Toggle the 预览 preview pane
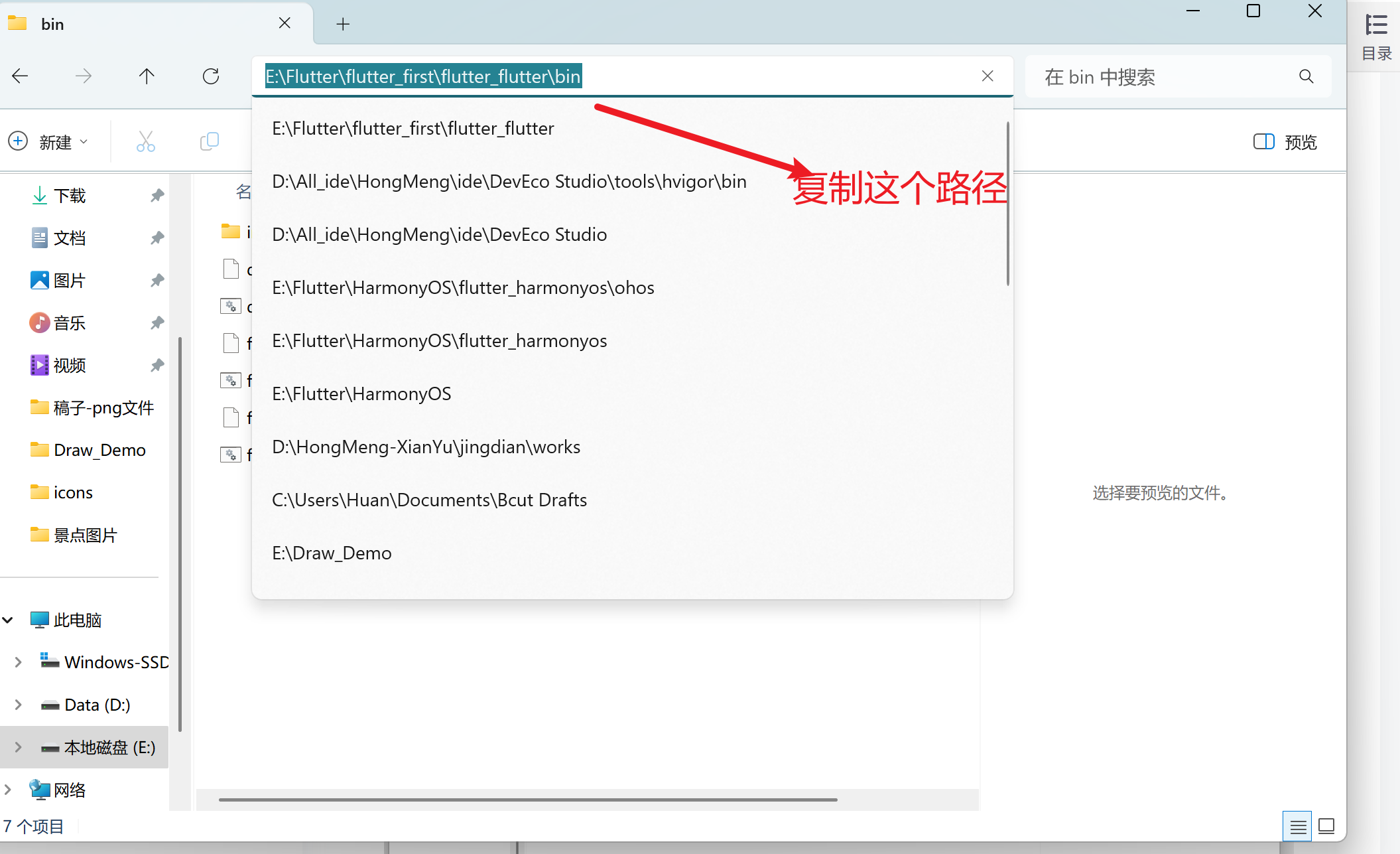1400x854 pixels. pos(1285,142)
